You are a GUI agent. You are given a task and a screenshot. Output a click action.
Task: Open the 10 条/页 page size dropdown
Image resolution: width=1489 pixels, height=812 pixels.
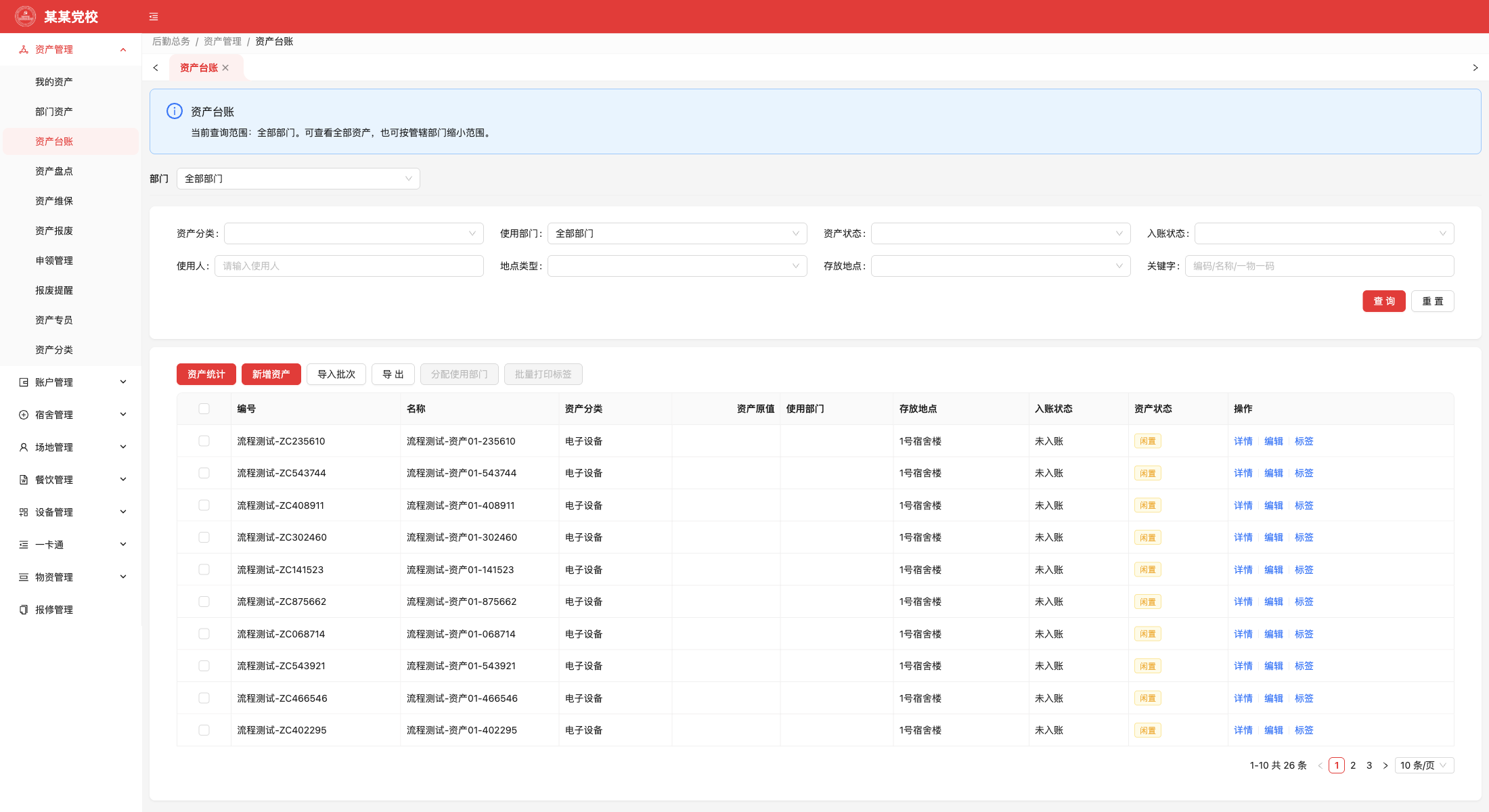click(1425, 765)
